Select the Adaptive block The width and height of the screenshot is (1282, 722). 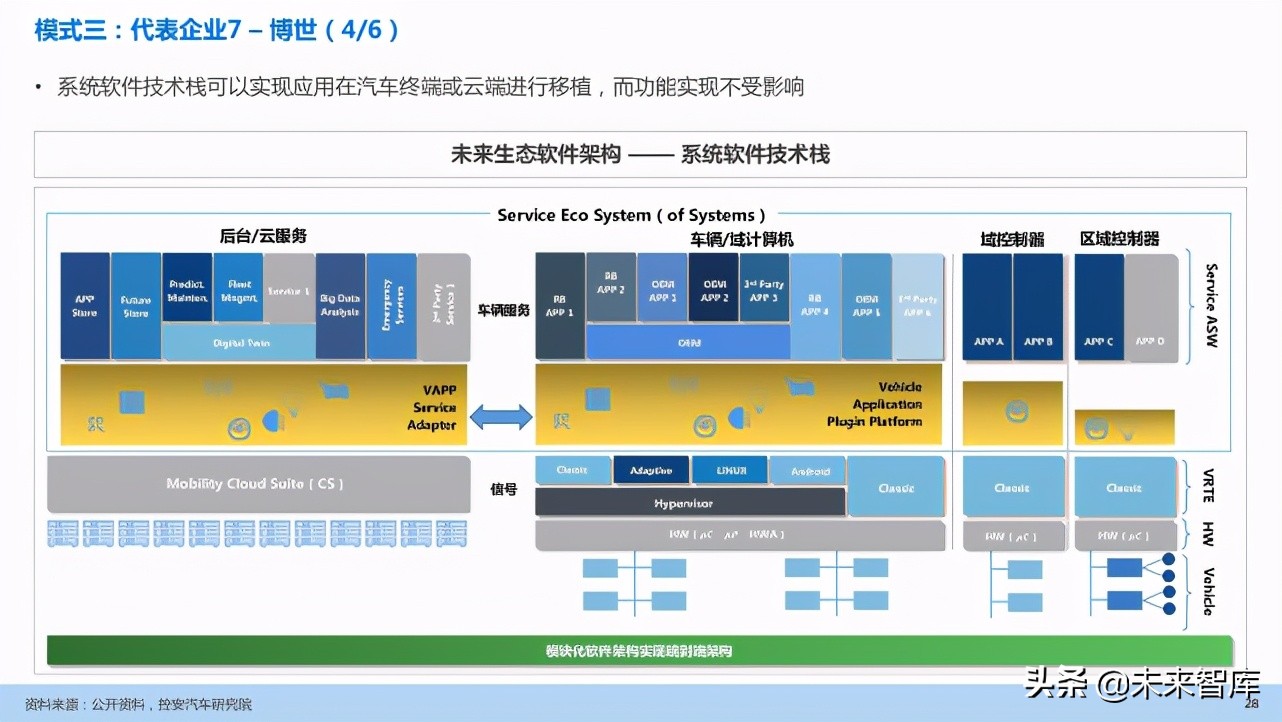coord(650,470)
